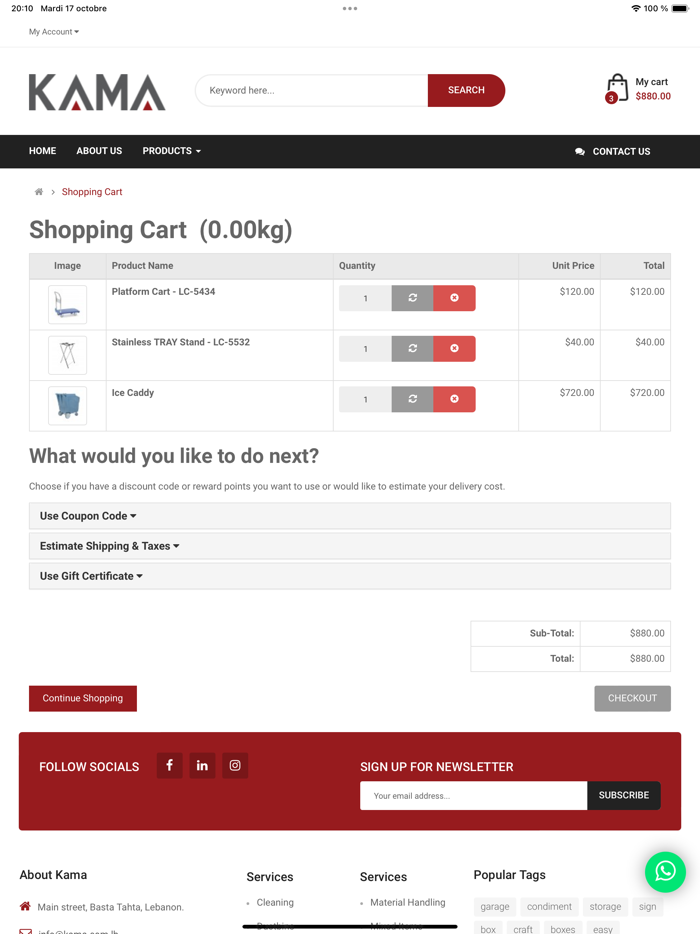Open the Ice Caddy thumbnail image
This screenshot has width=700, height=934.
click(67, 406)
